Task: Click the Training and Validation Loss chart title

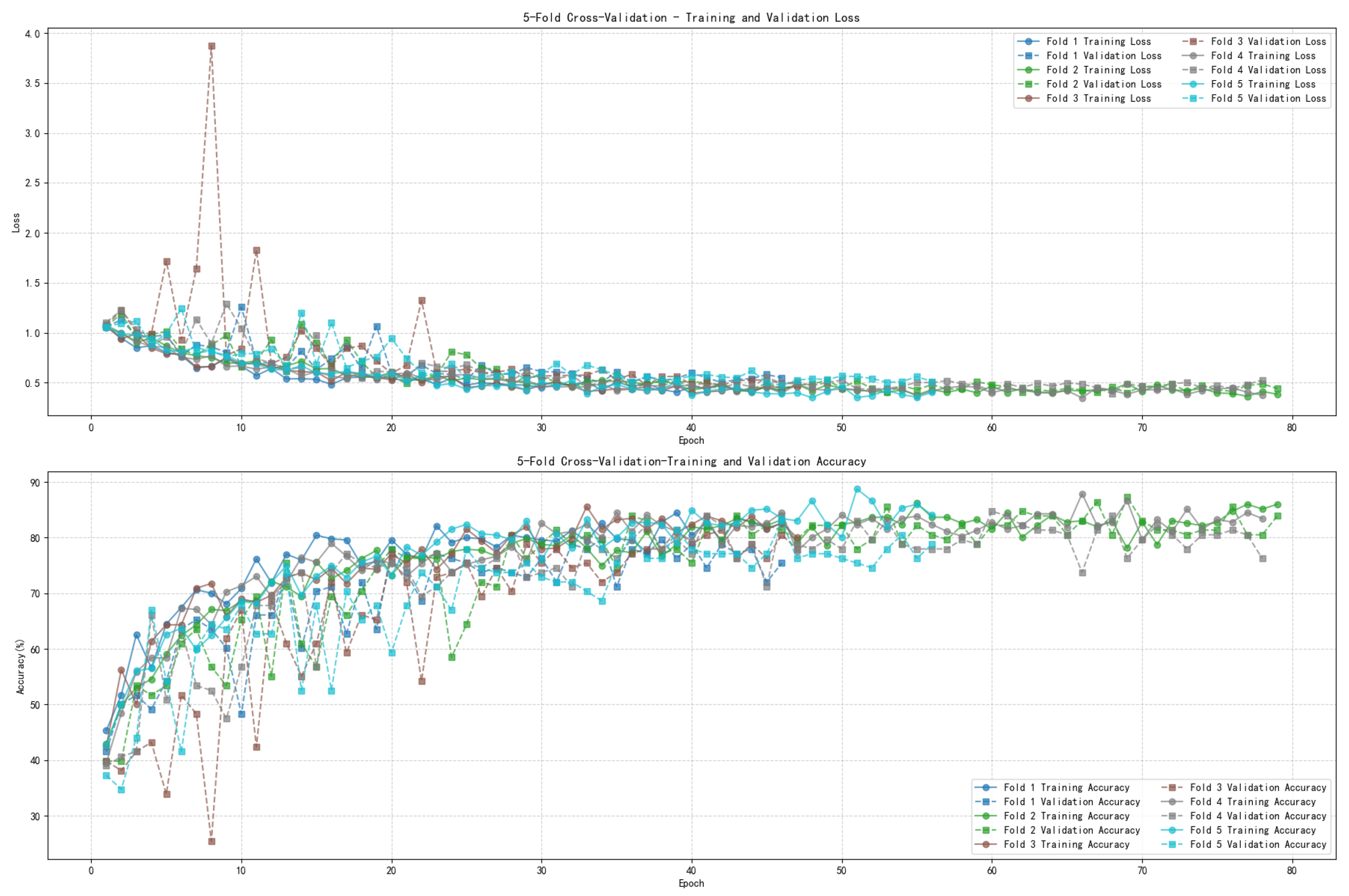Action: [691, 18]
